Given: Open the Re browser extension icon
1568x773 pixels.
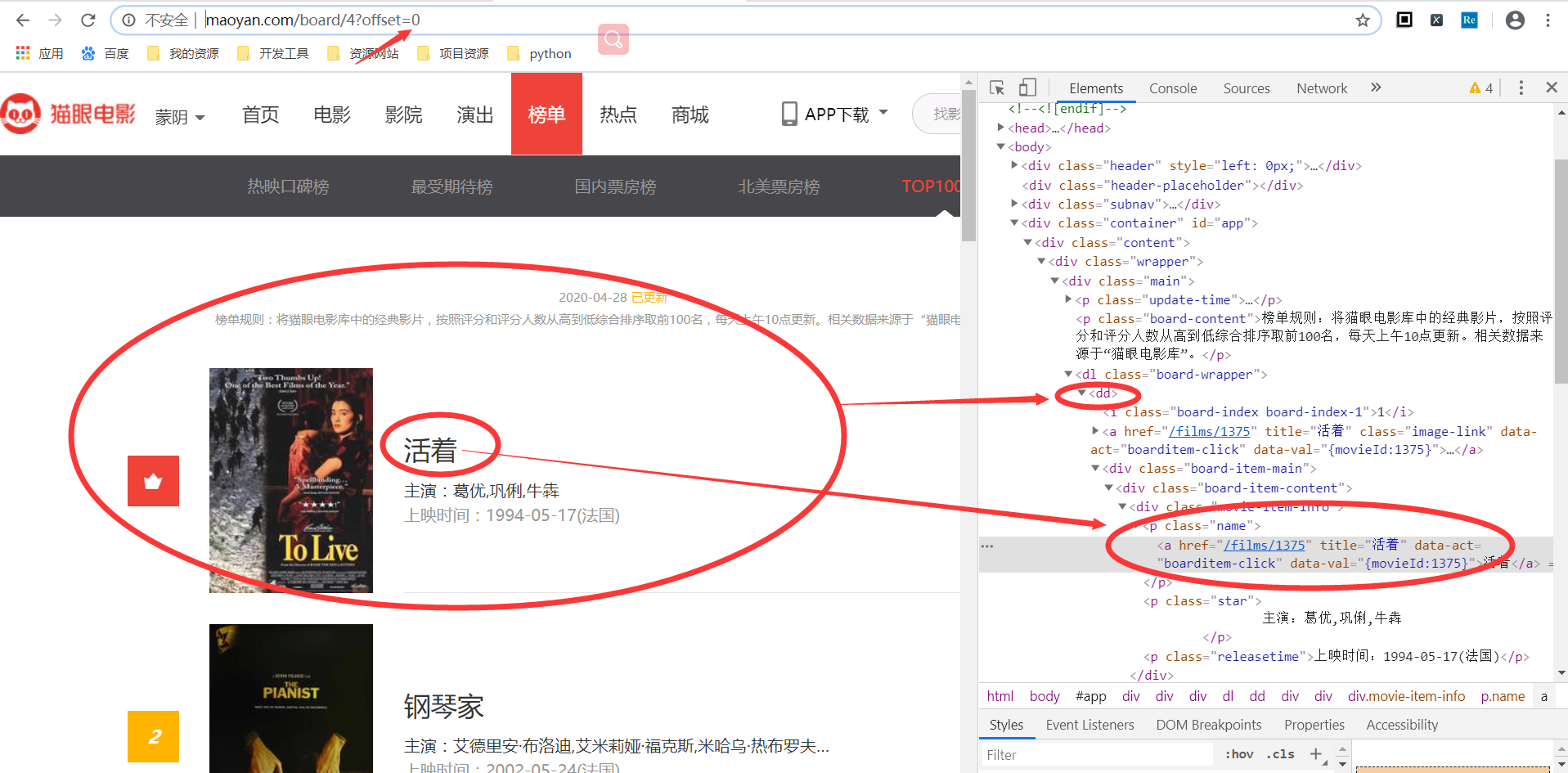Looking at the screenshot, I should 1469,20.
